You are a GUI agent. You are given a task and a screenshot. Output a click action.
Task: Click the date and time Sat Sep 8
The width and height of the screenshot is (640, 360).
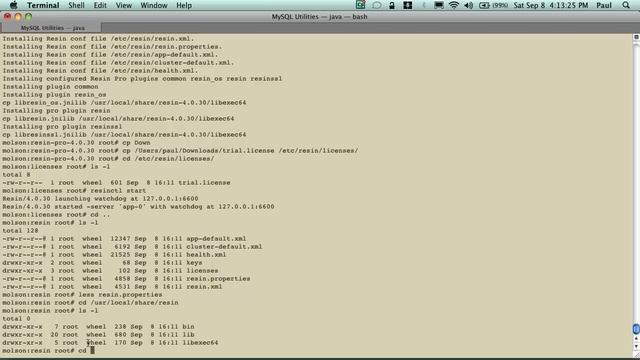(551, 5)
